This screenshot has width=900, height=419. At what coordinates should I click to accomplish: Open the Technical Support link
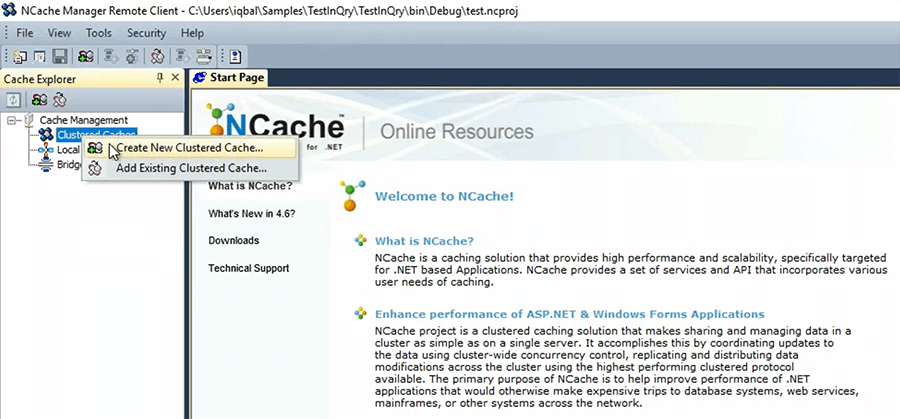click(249, 268)
